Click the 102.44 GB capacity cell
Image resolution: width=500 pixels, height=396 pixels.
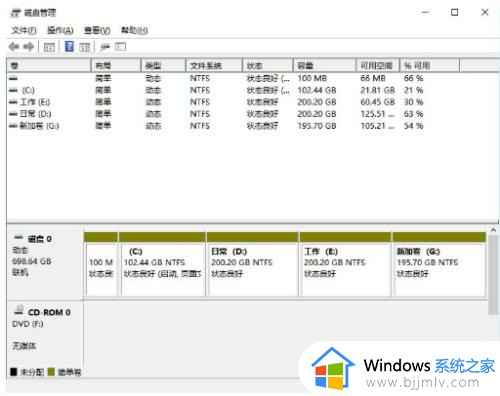coord(317,90)
